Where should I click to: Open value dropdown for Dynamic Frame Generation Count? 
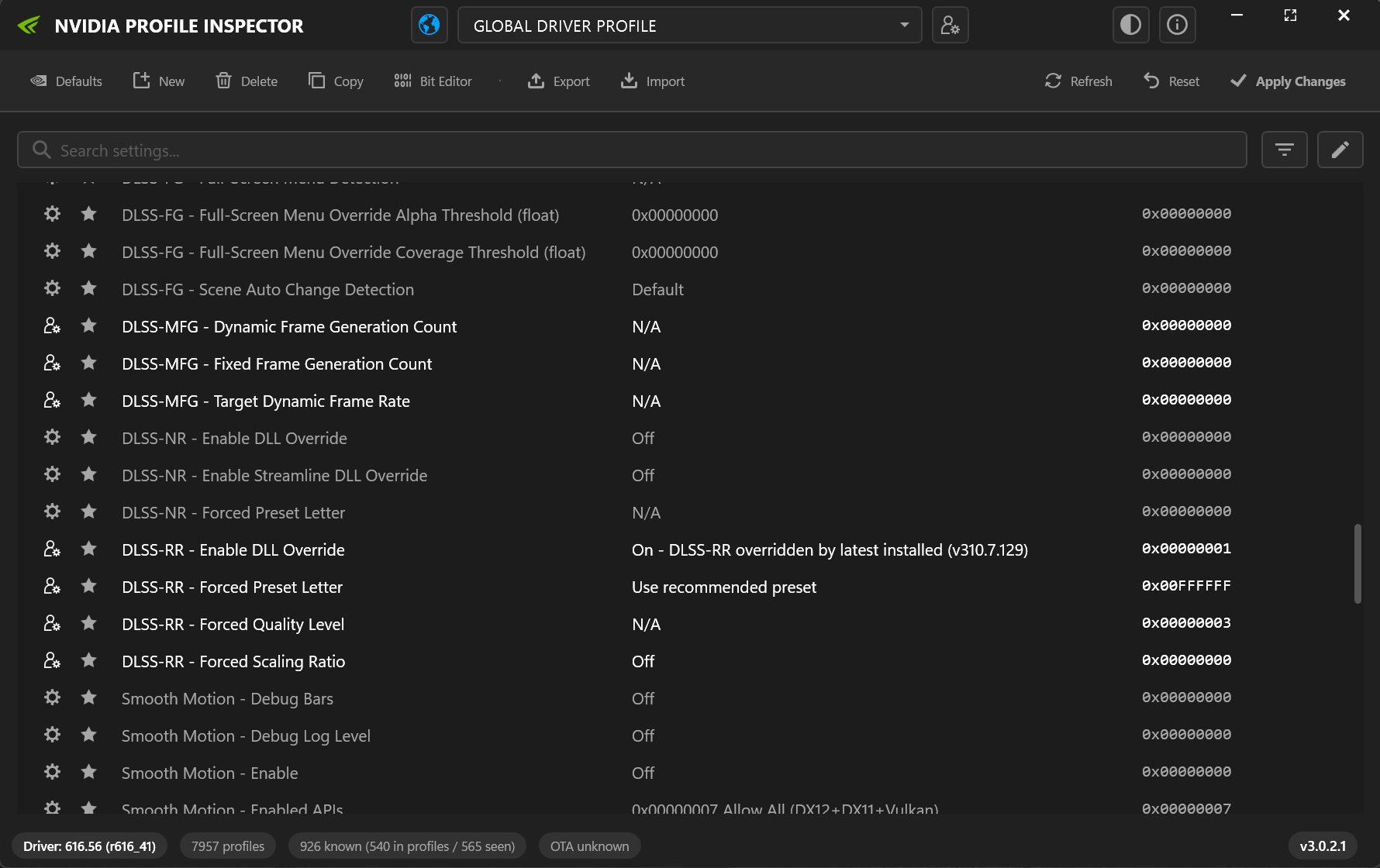point(646,327)
